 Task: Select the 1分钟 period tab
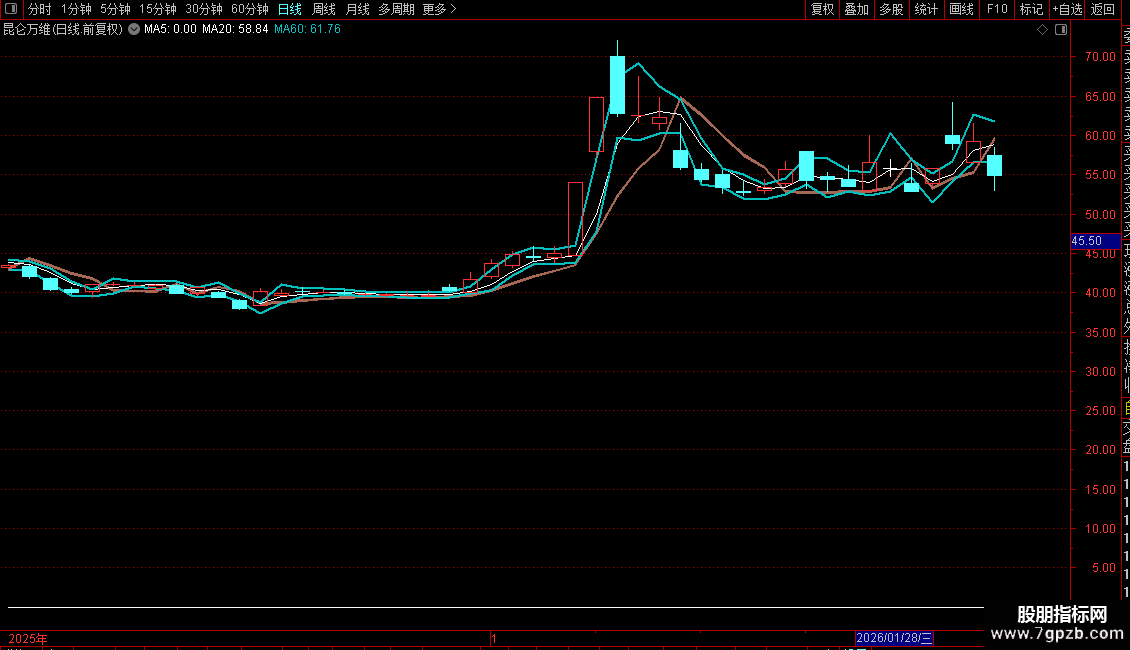[76, 9]
